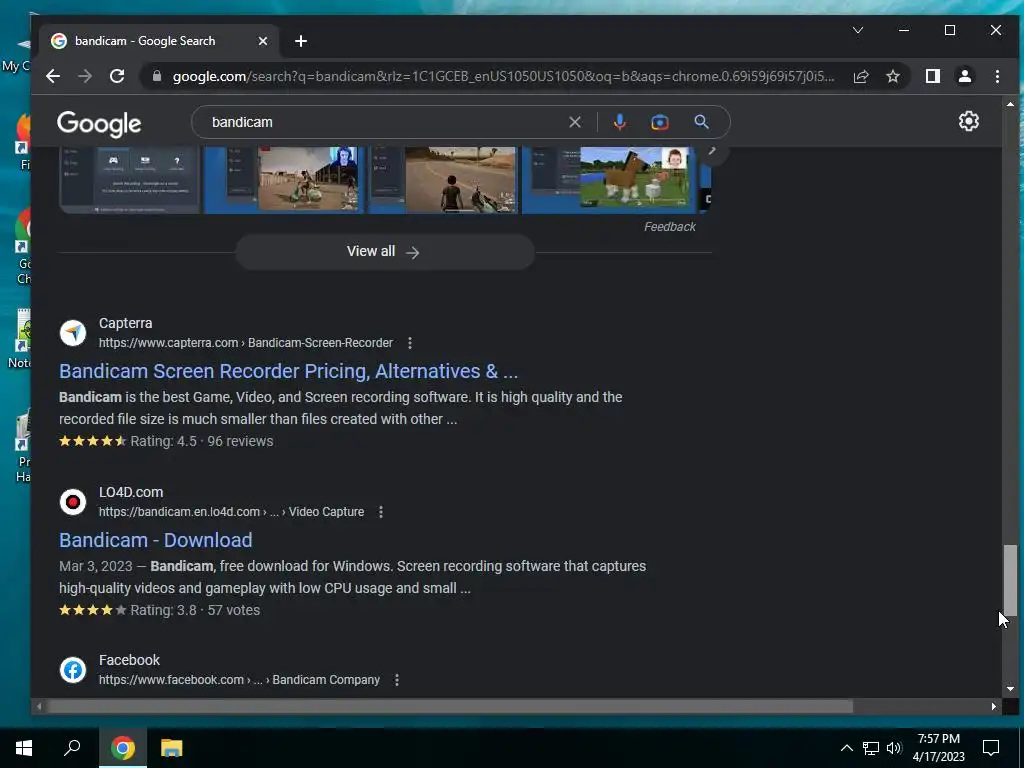Click the horizontal scrollbar thumb
1024x768 pixels.
tap(451, 707)
